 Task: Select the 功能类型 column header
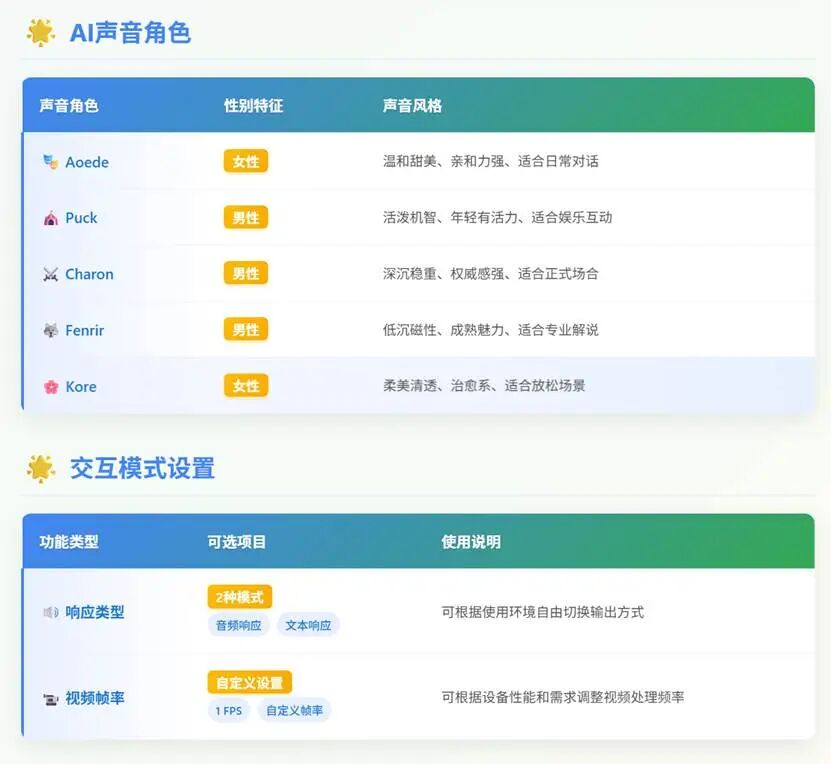pyautogui.click(x=67, y=540)
